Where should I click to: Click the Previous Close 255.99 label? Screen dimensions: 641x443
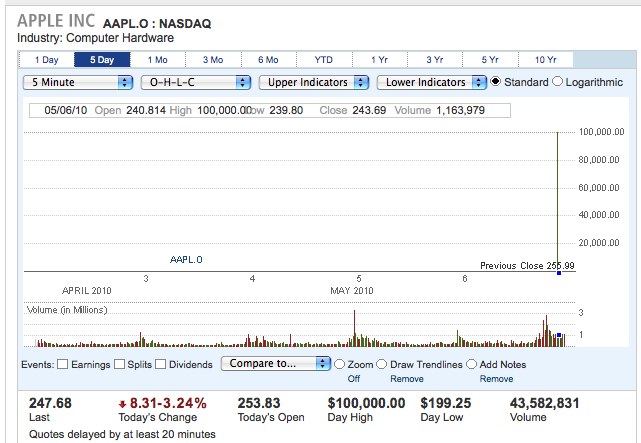[x=528, y=266]
